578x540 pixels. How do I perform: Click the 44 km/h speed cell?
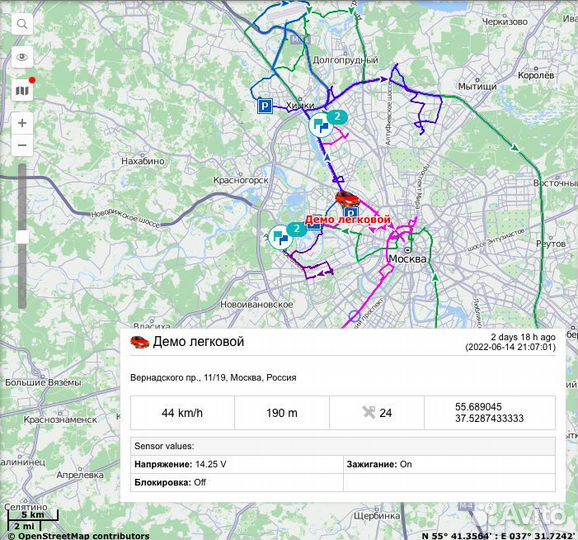(x=182, y=413)
